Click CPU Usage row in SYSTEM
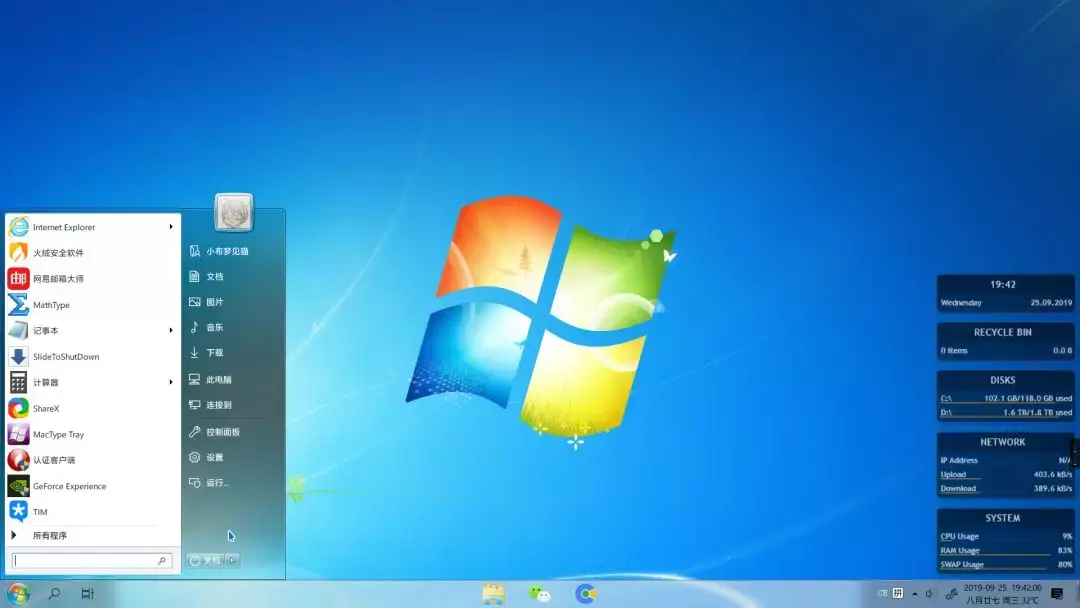 tap(1006, 536)
